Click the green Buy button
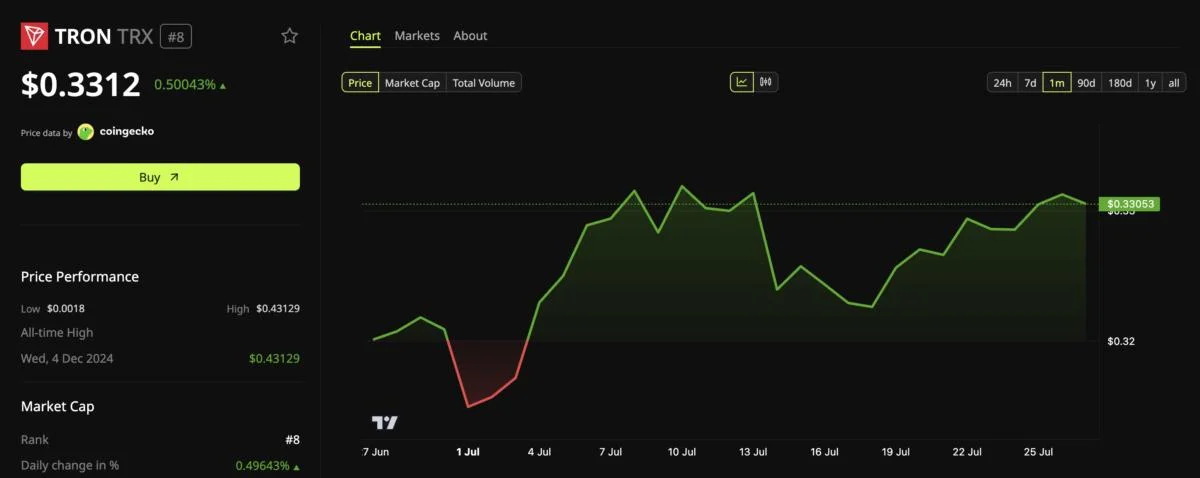Screen dimensions: 1200x478 [160, 177]
